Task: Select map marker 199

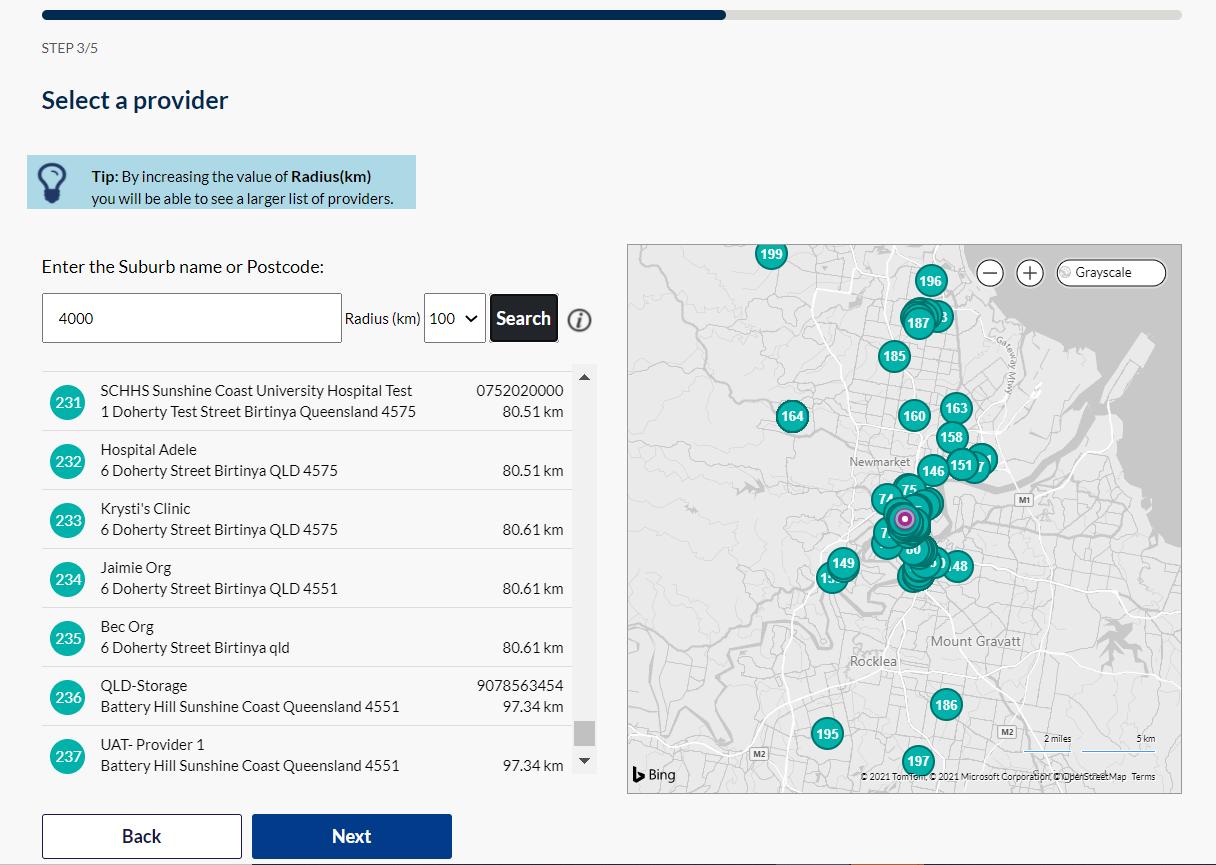Action: tap(771, 254)
